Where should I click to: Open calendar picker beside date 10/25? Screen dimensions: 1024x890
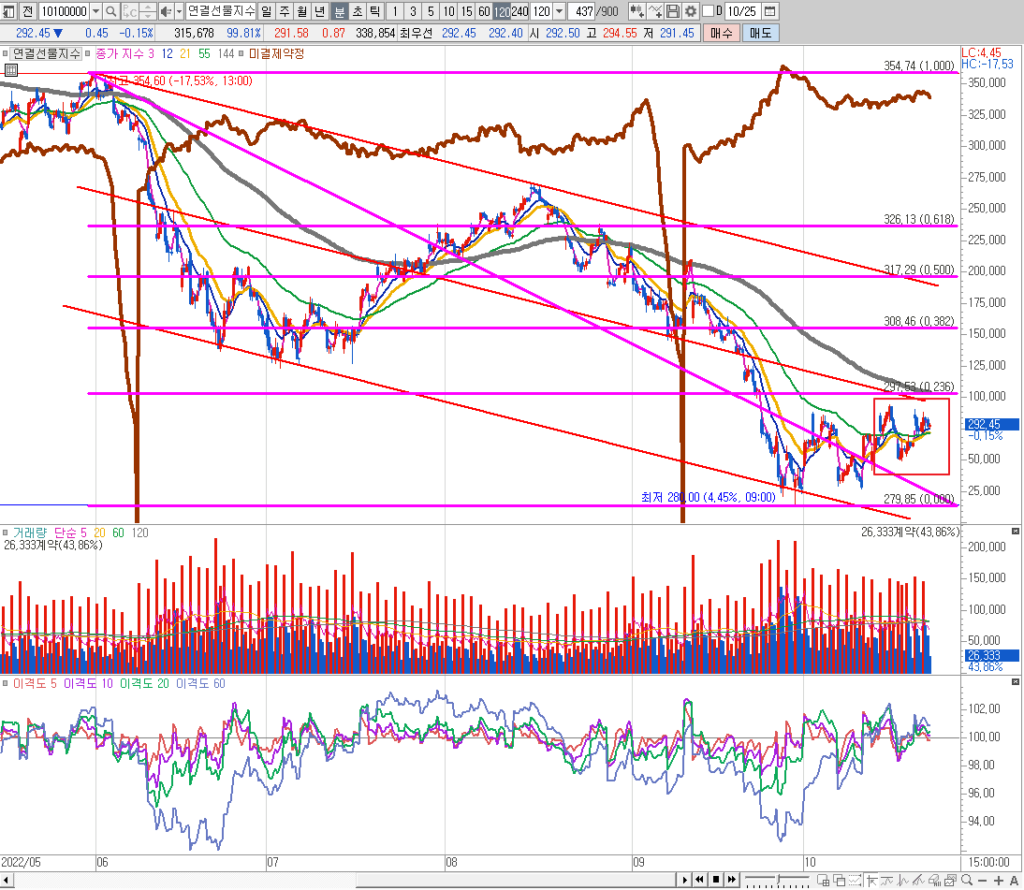(x=768, y=11)
